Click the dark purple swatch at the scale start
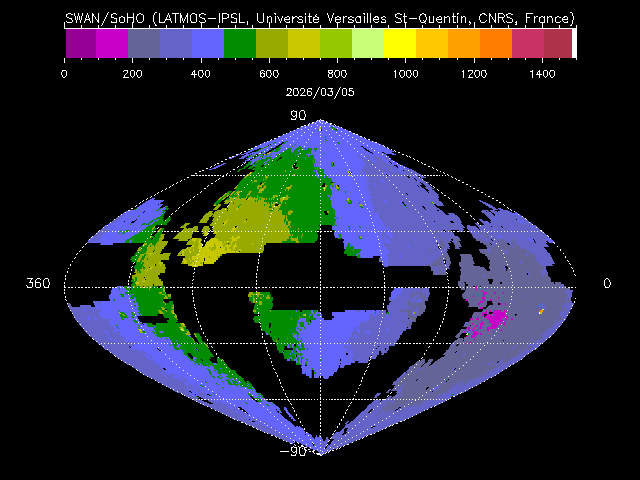640x480 pixels. [80, 43]
